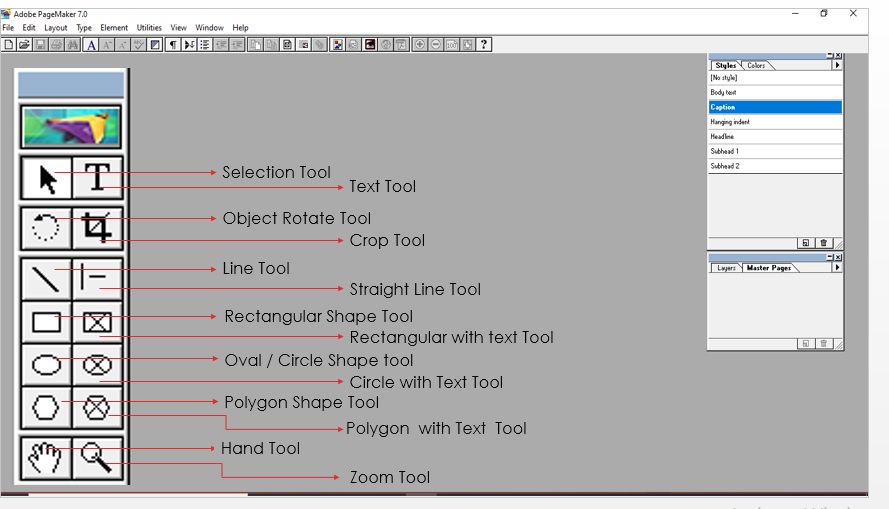
Task: Click the Spell check toolbar icon
Action: [139, 45]
